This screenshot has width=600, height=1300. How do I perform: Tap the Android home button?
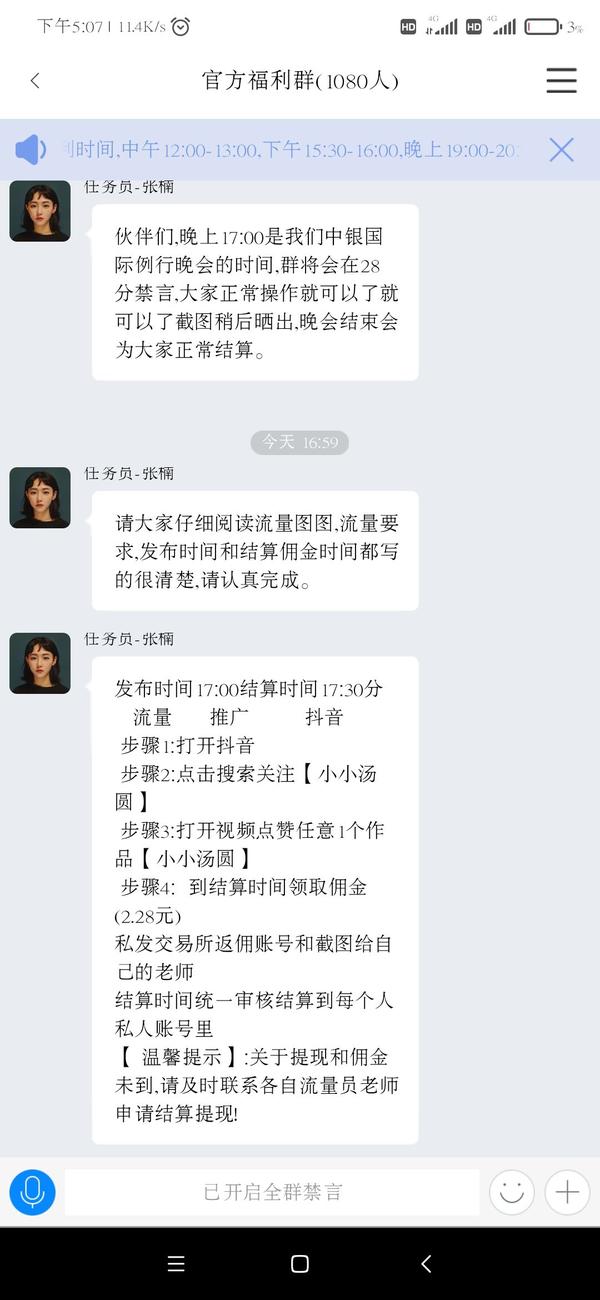click(x=299, y=1264)
